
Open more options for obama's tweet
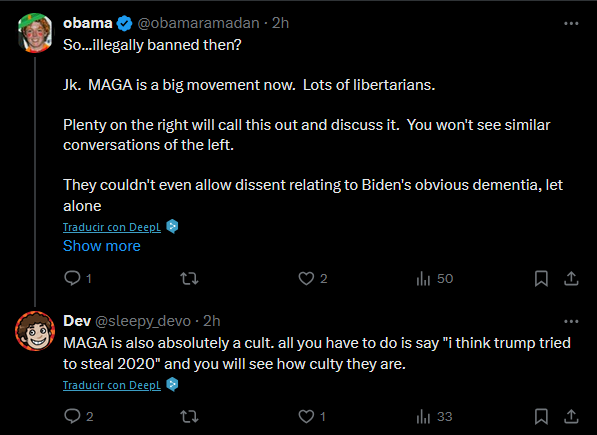coord(571,24)
